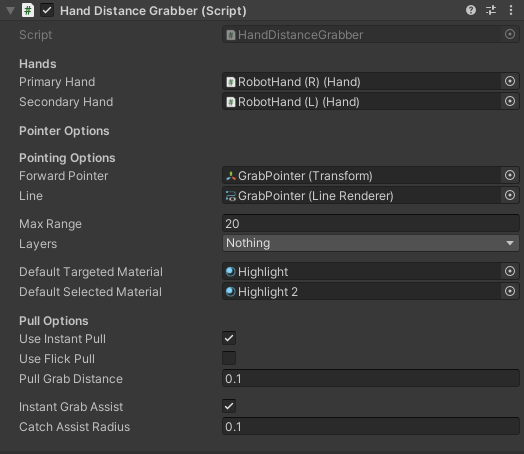Viewport: 524px width, 454px height.
Task: Disable the Hand Distance Grabber component checkbox
Action: (x=47, y=10)
